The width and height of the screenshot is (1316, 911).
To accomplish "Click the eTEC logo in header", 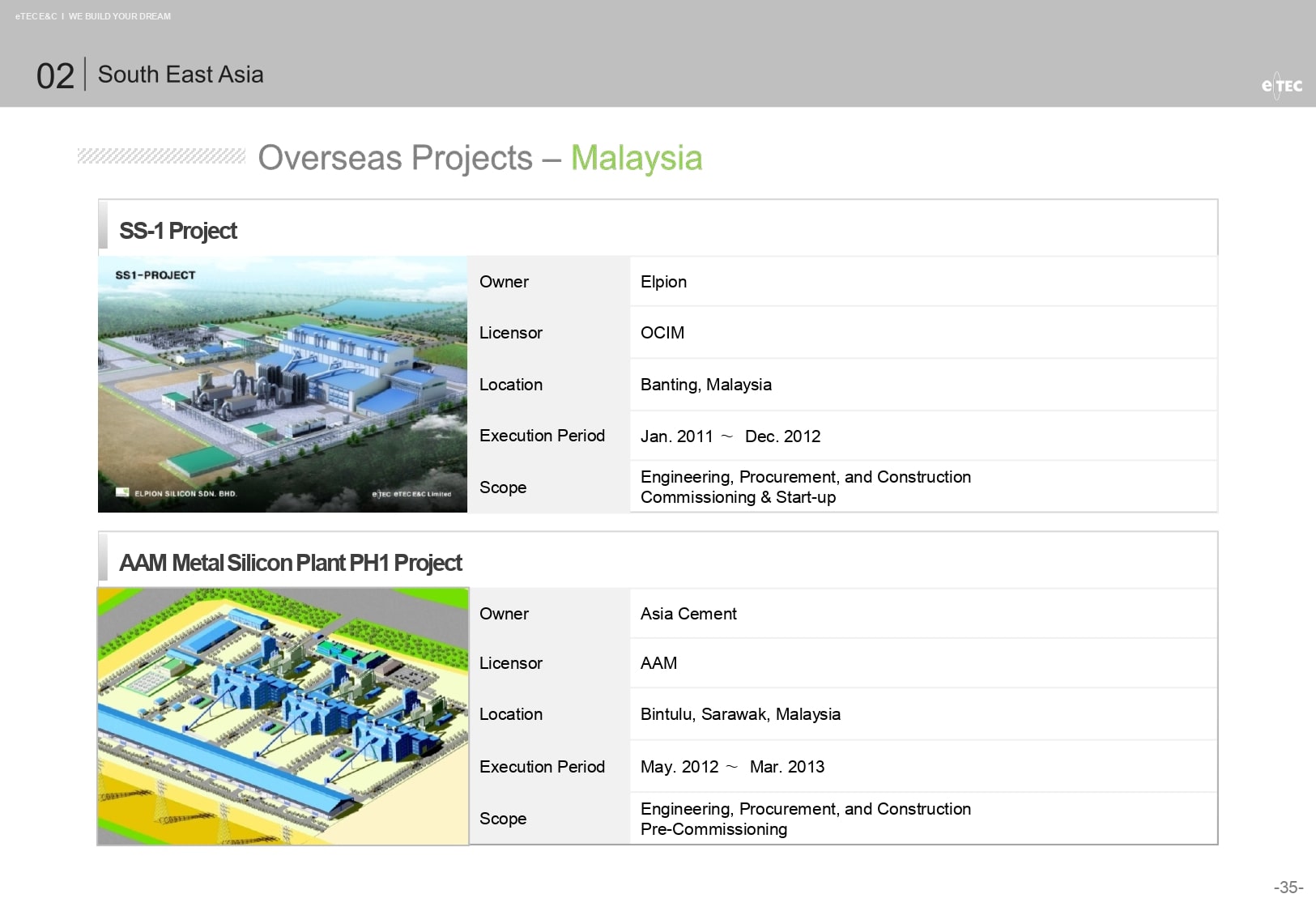I will pos(1282,85).
